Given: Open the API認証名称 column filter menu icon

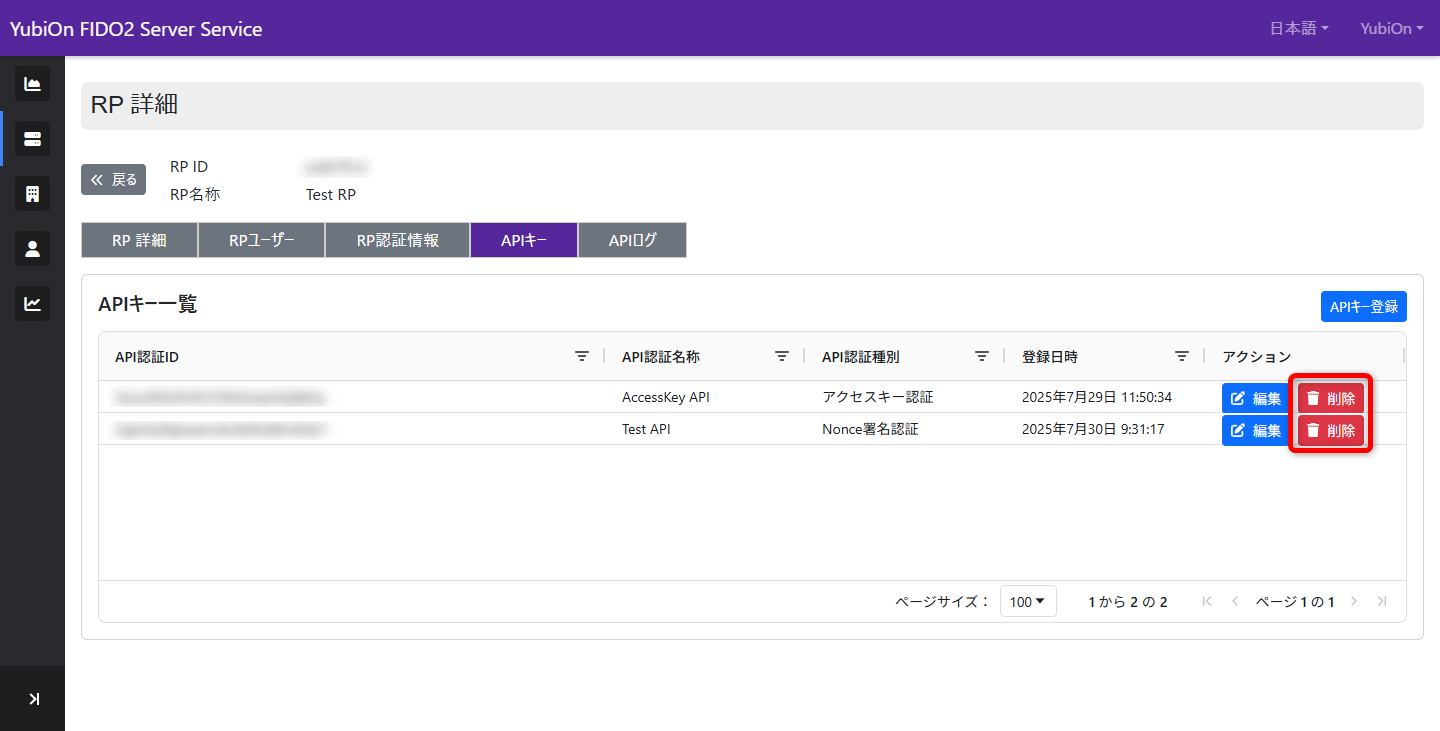Looking at the screenshot, I should [x=782, y=356].
